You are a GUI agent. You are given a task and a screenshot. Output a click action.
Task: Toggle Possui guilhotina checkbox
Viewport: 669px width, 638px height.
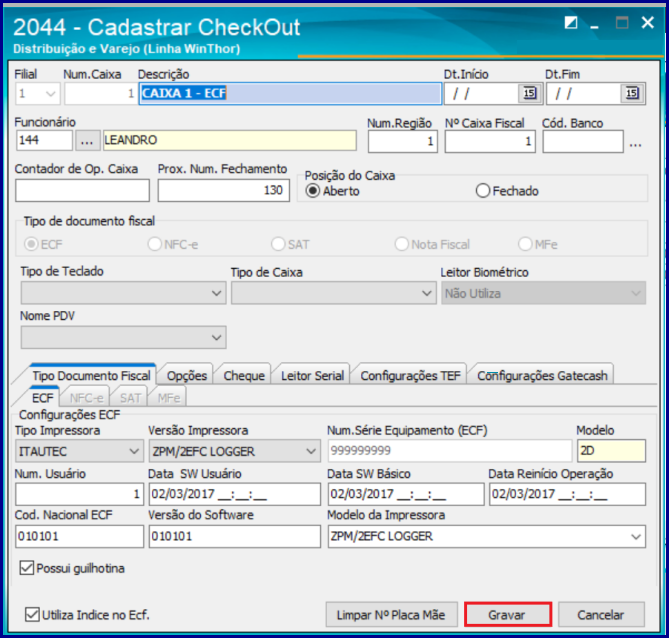27,568
